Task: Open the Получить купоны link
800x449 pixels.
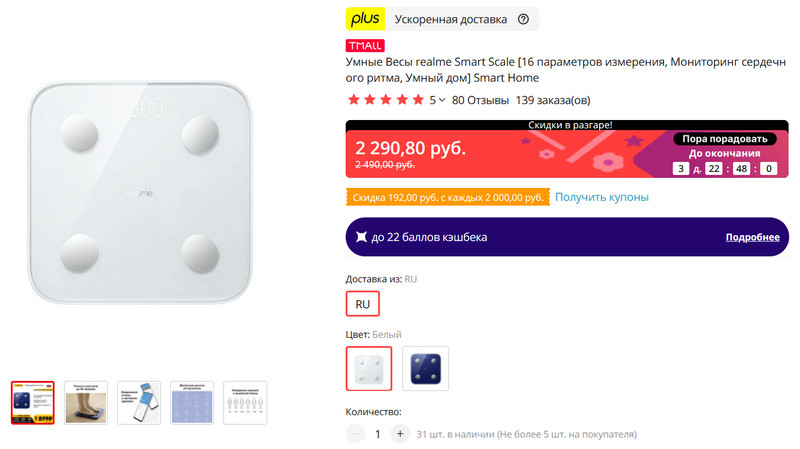Action: coord(602,197)
